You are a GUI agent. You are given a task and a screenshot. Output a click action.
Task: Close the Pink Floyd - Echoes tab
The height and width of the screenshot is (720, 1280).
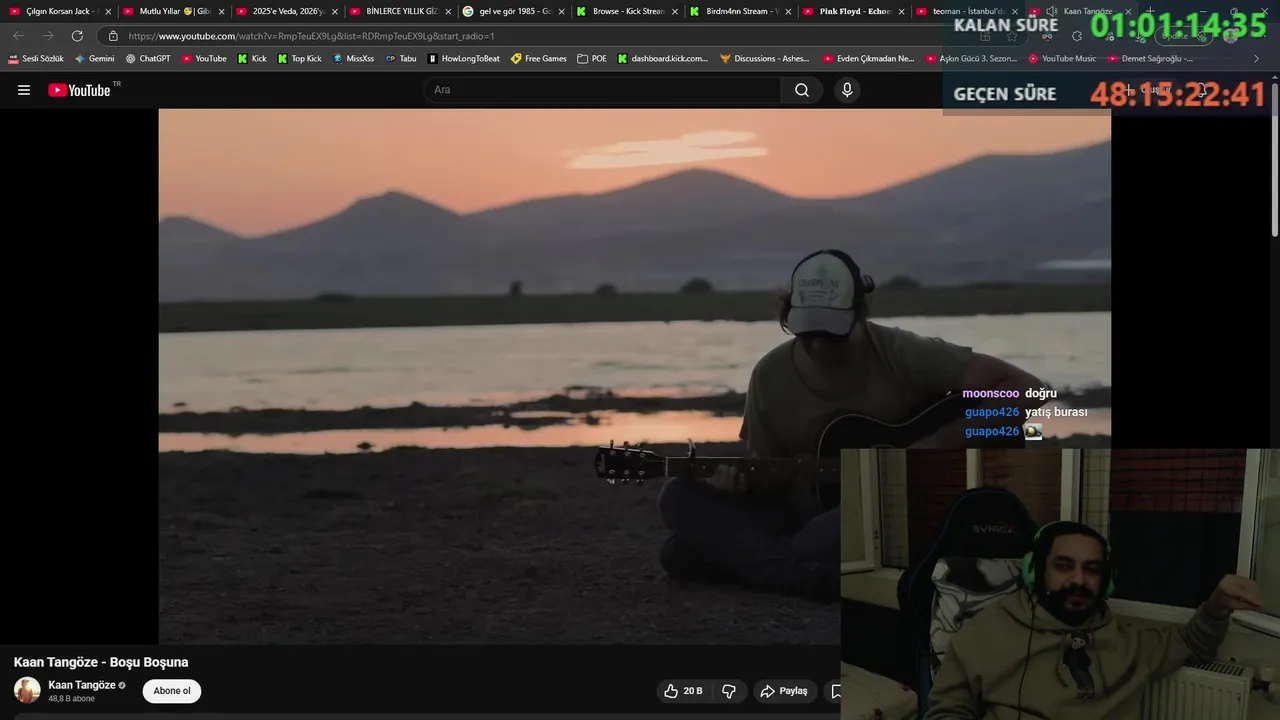901,12
